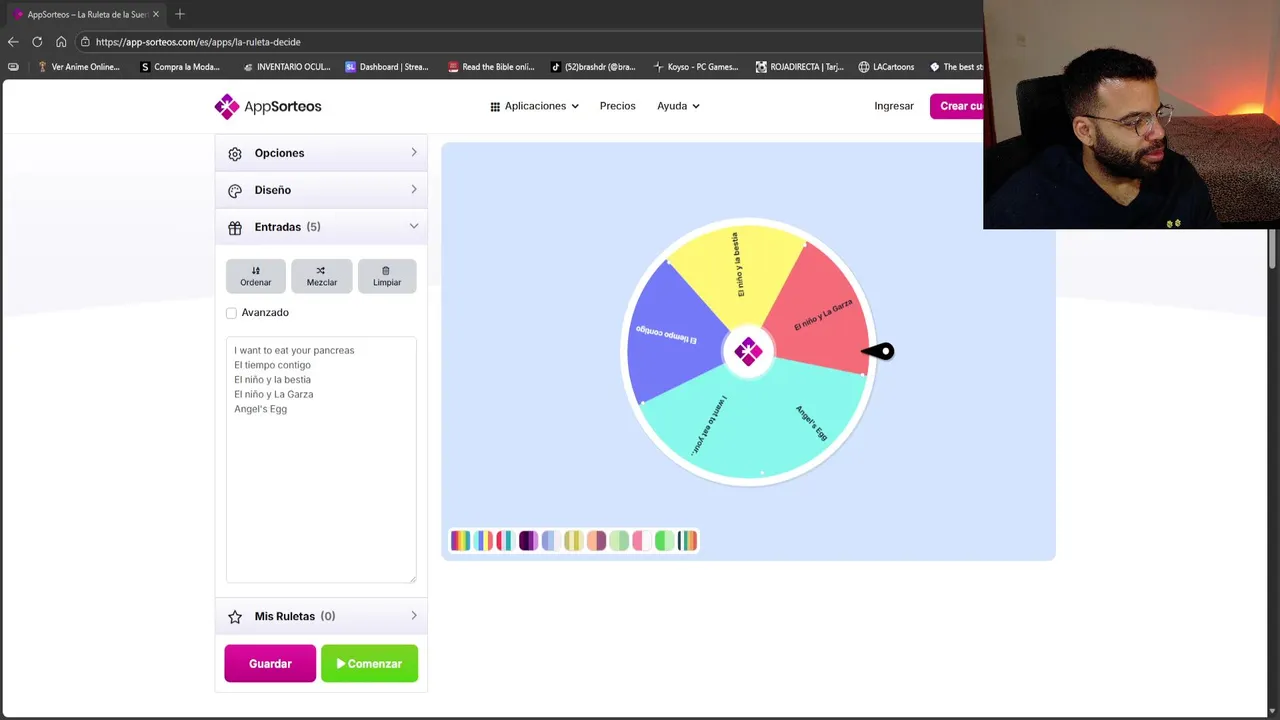Select the olive yellow striped palette swatch
The height and width of the screenshot is (720, 1280).
coord(573,541)
